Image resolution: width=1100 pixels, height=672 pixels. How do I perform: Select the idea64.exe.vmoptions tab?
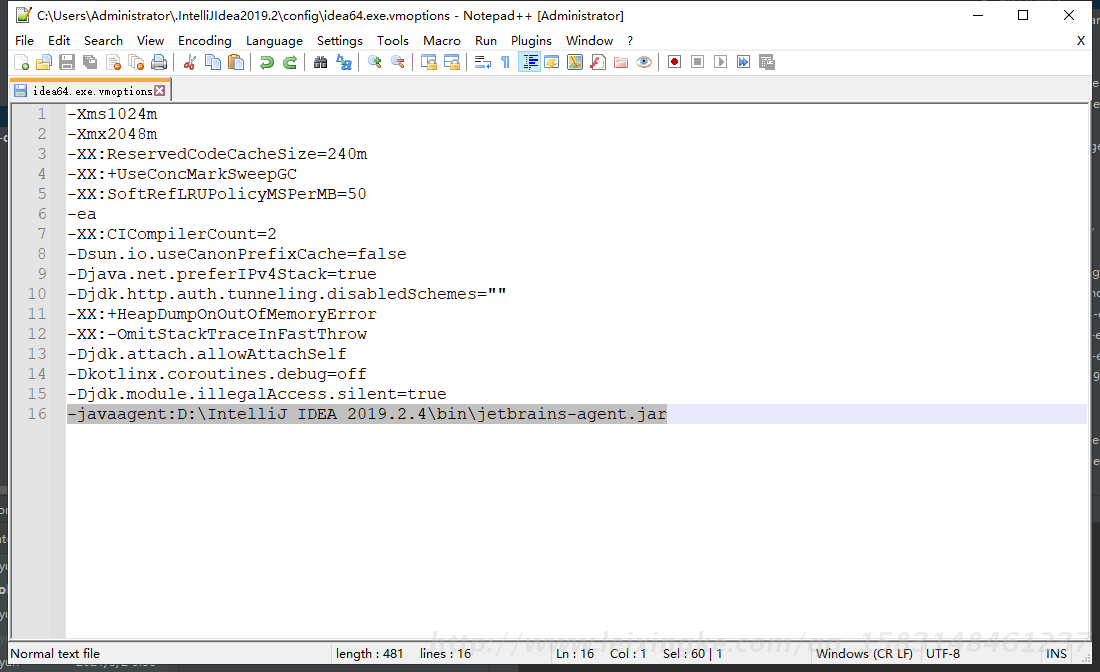pyautogui.click(x=91, y=91)
